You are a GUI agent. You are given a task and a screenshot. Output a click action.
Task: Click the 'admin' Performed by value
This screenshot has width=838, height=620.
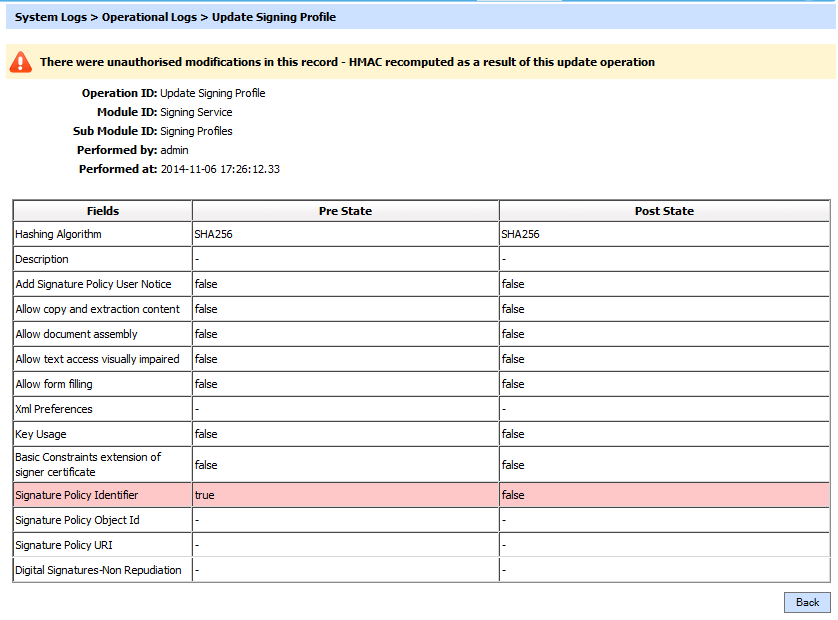174,150
